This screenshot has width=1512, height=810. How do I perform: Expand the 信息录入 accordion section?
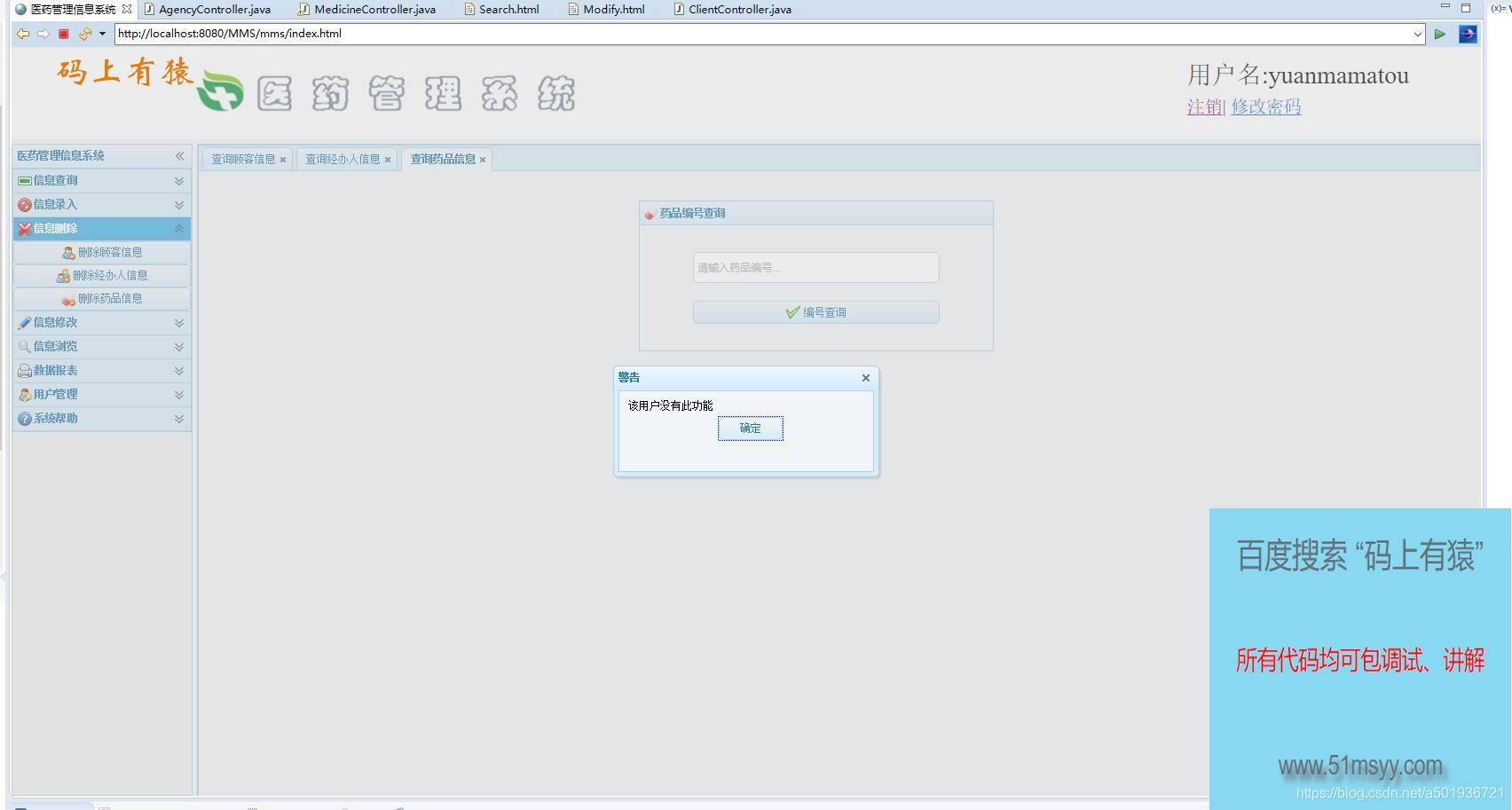179,205
